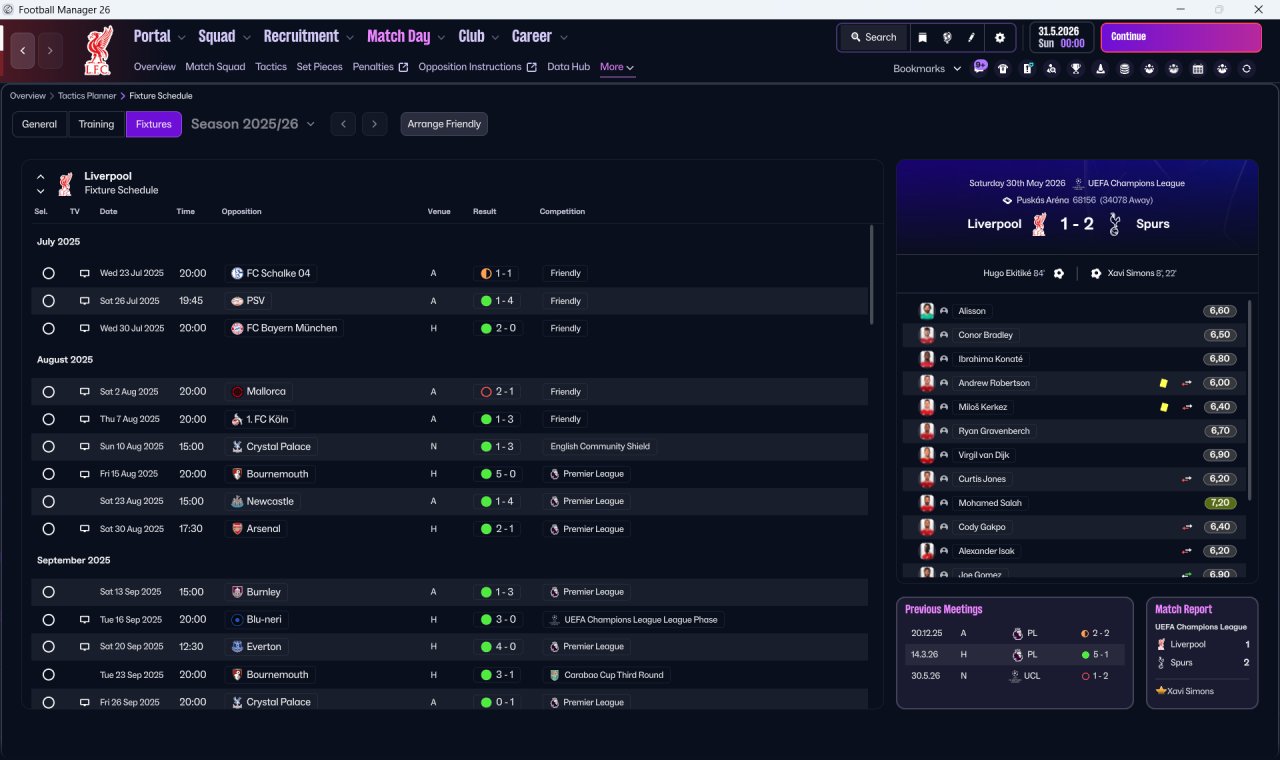Open the Portal dropdown menu
Viewport: 1280px width, 760px height.
[159, 36]
